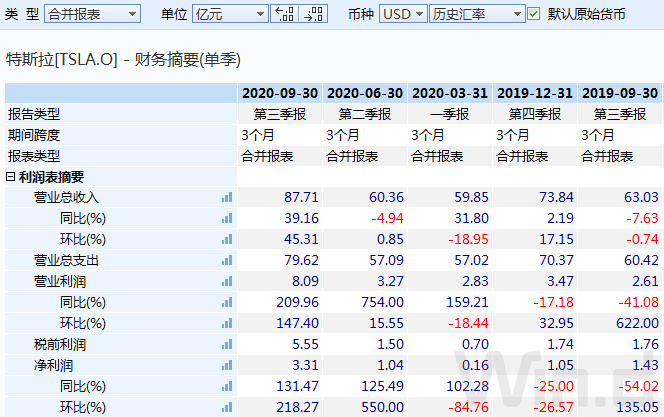This screenshot has height=417, width=664.
Task: Select the 2019-12-31 column header
Action: click(x=535, y=93)
